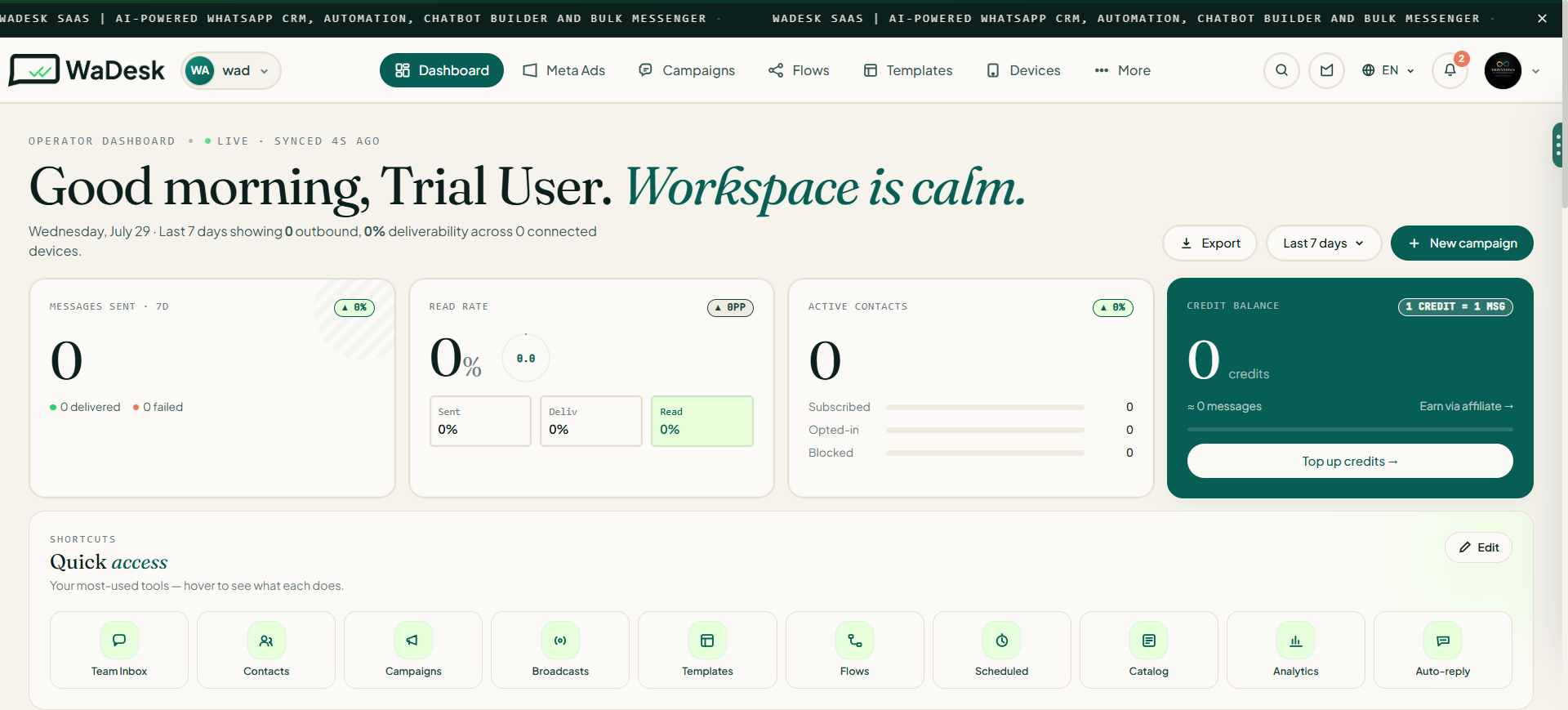Screen dimensions: 1568x710
Task: Expand the profile menu chevron
Action: [x=1536, y=71]
